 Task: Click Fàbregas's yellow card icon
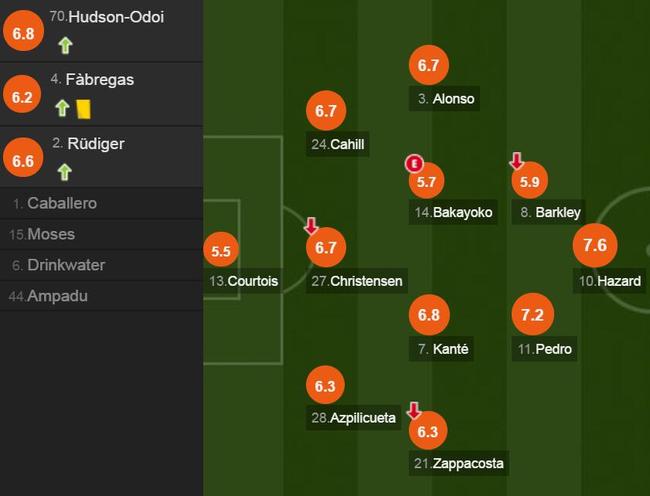(84, 109)
